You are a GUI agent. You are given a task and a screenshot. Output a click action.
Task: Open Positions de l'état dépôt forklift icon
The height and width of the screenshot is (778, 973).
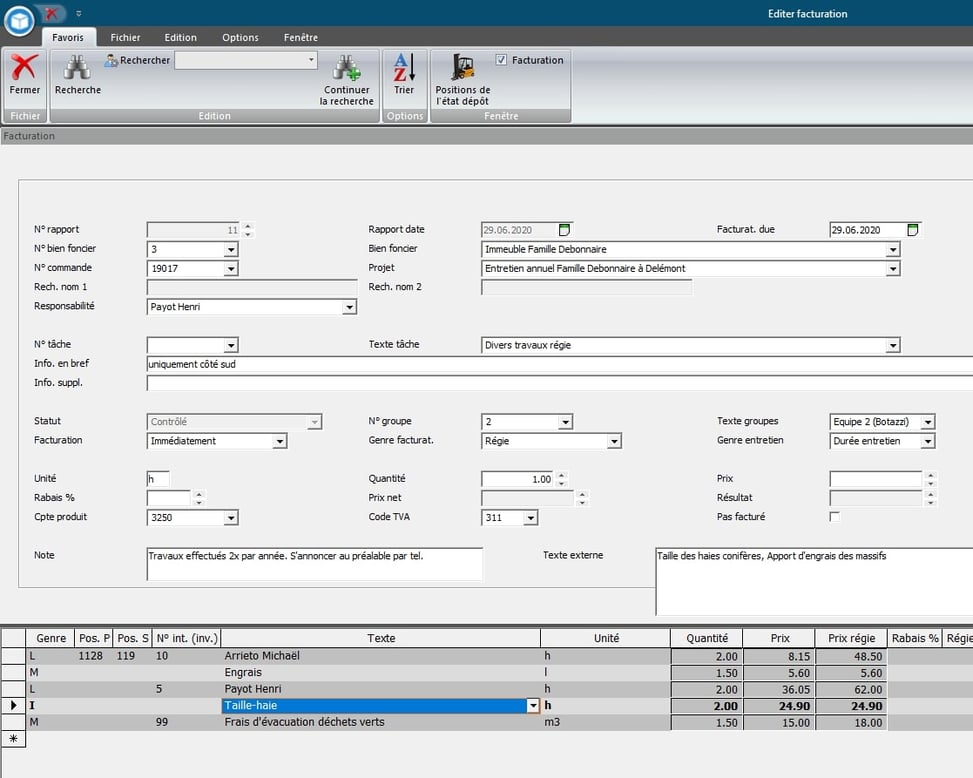point(462,67)
